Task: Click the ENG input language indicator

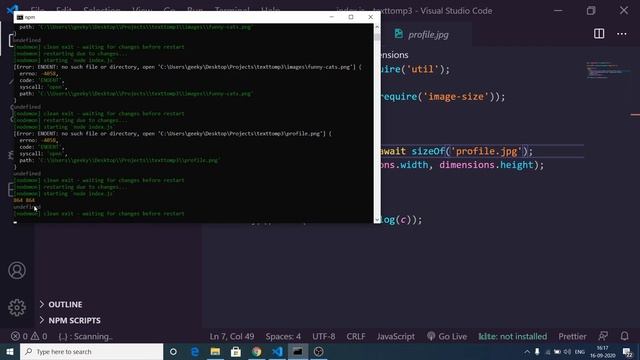Action: click(x=580, y=352)
